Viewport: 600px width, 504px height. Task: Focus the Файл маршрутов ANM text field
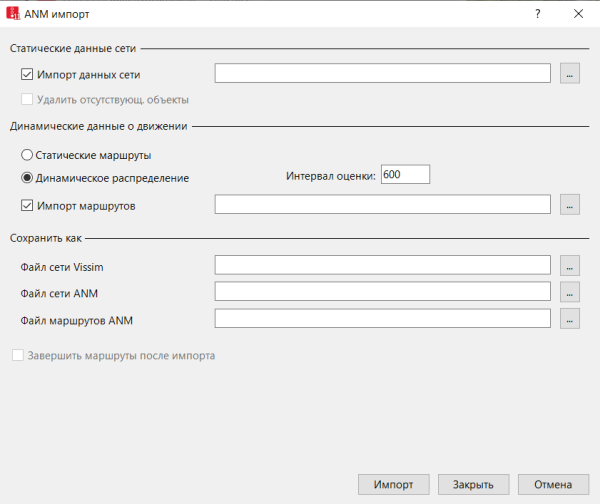pos(383,319)
